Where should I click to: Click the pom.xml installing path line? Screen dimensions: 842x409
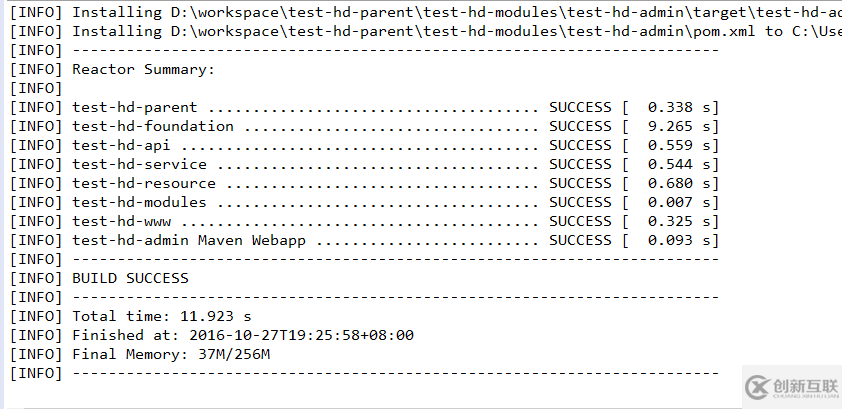(x=457, y=31)
